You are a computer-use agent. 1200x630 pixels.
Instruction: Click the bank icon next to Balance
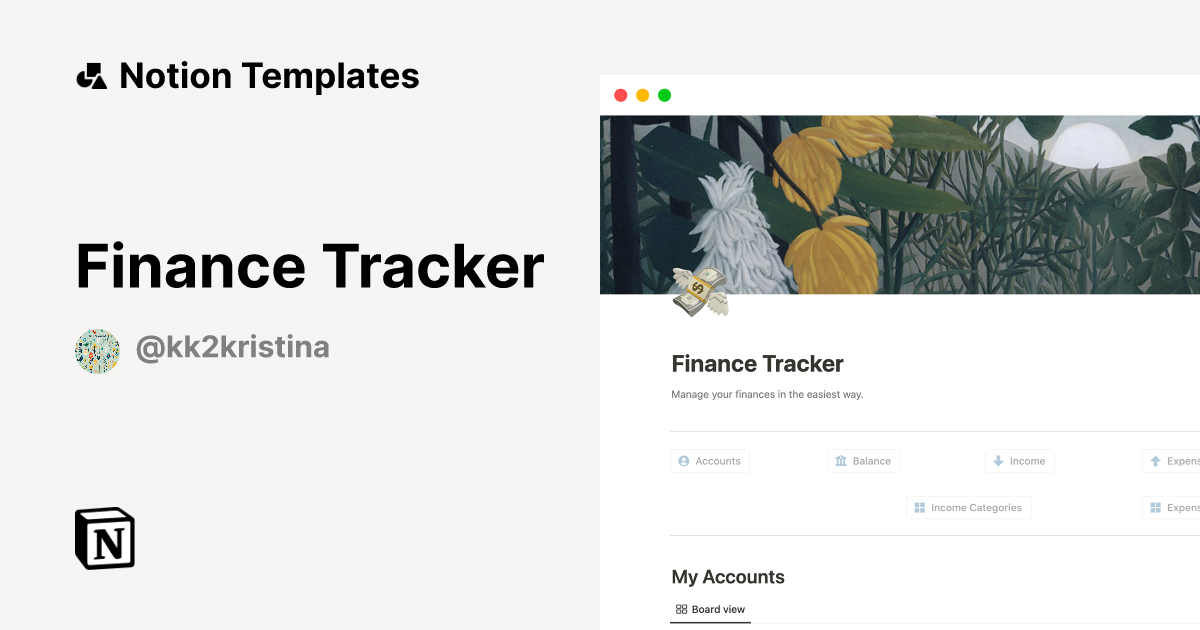[x=839, y=461]
